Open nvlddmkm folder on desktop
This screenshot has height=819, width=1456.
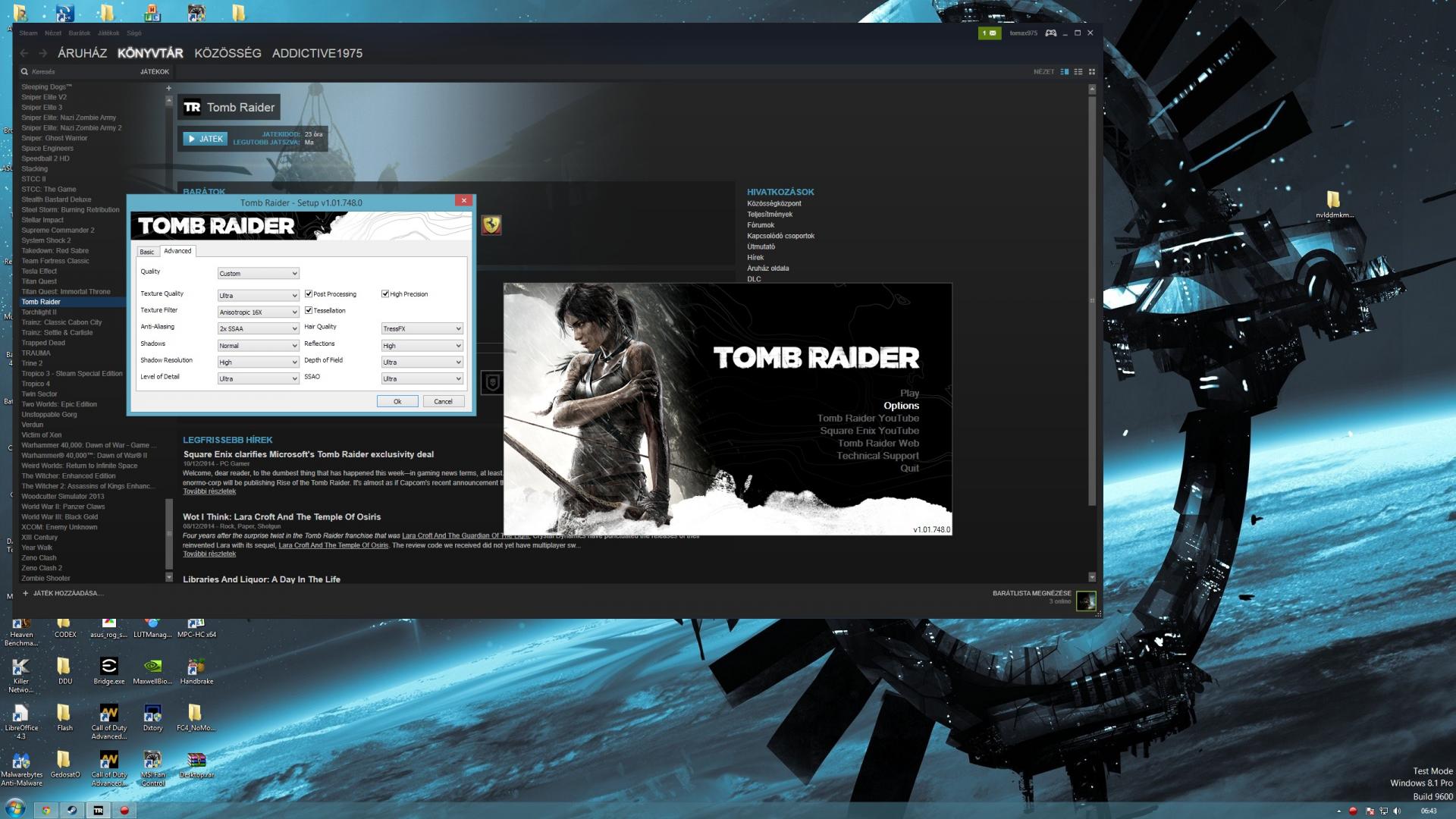click(x=1334, y=204)
